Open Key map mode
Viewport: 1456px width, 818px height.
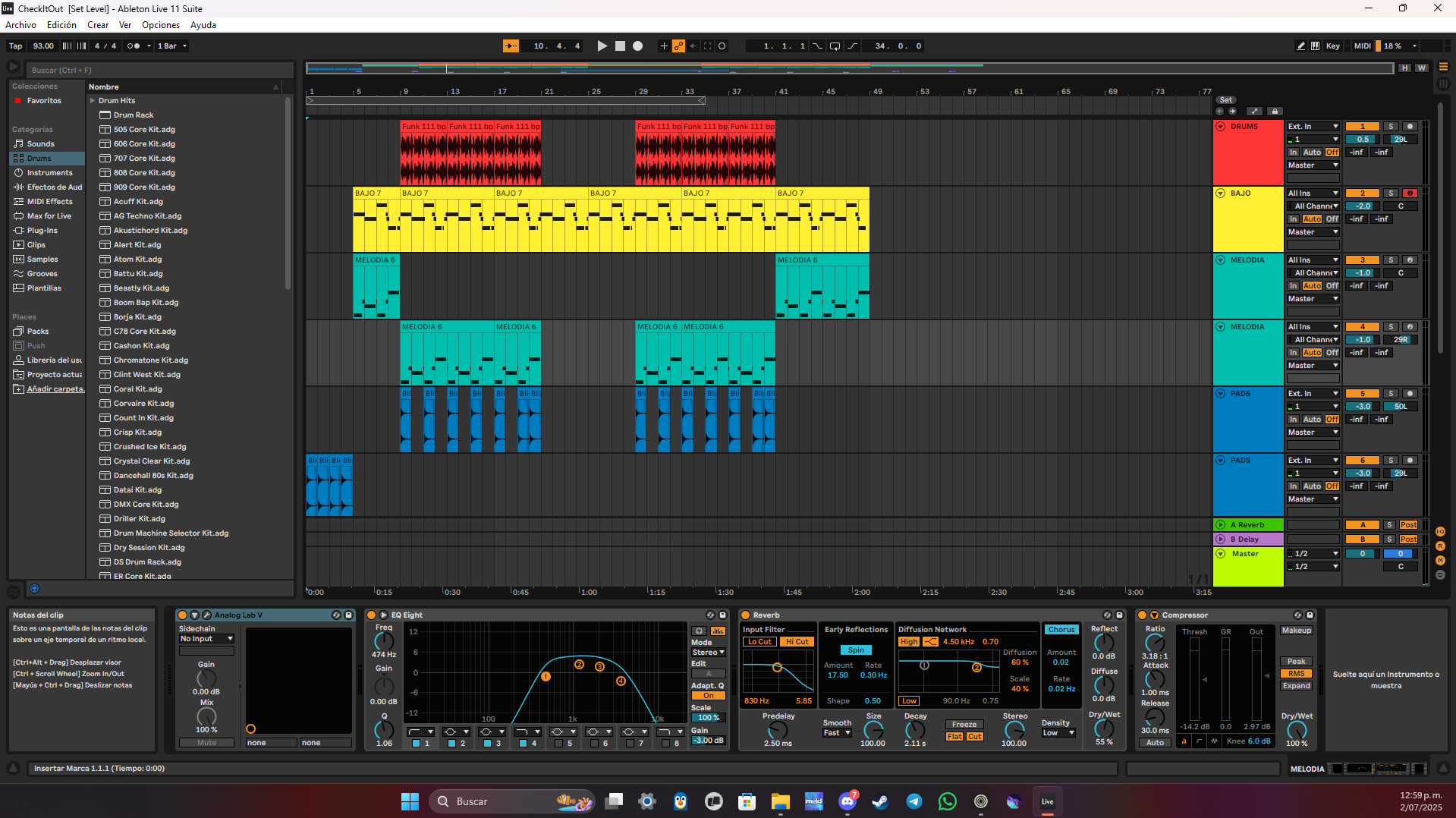click(1332, 46)
